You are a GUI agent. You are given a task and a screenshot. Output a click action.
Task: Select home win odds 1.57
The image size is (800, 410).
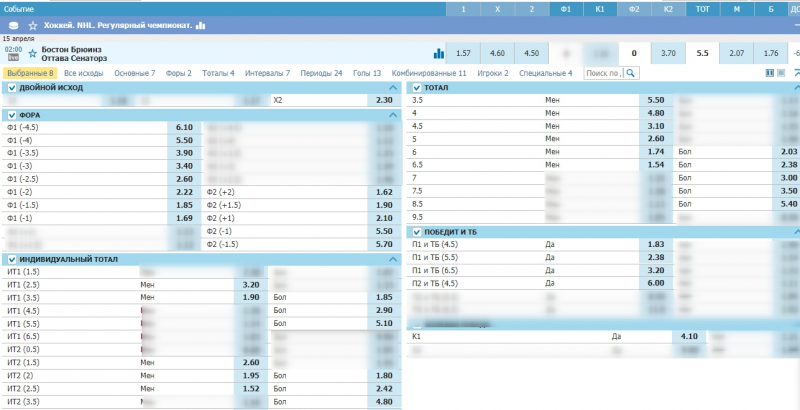(463, 53)
